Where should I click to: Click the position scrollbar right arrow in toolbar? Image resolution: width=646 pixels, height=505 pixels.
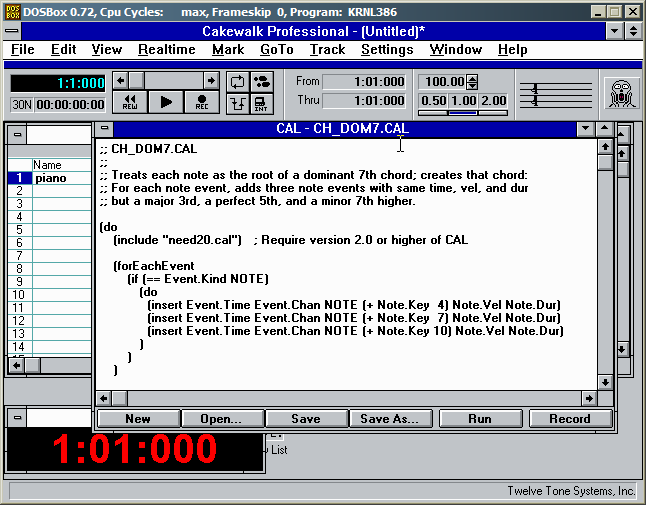point(211,80)
